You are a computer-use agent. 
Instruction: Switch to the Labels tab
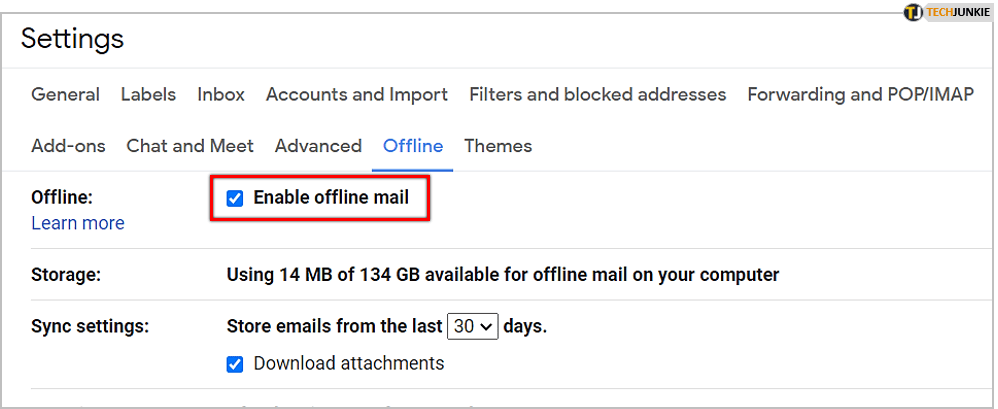tap(148, 95)
